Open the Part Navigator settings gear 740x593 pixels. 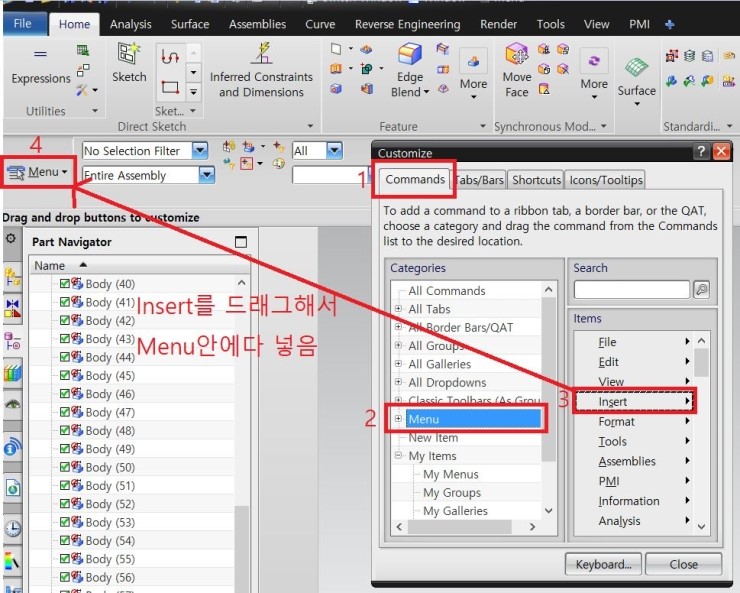coord(10,238)
